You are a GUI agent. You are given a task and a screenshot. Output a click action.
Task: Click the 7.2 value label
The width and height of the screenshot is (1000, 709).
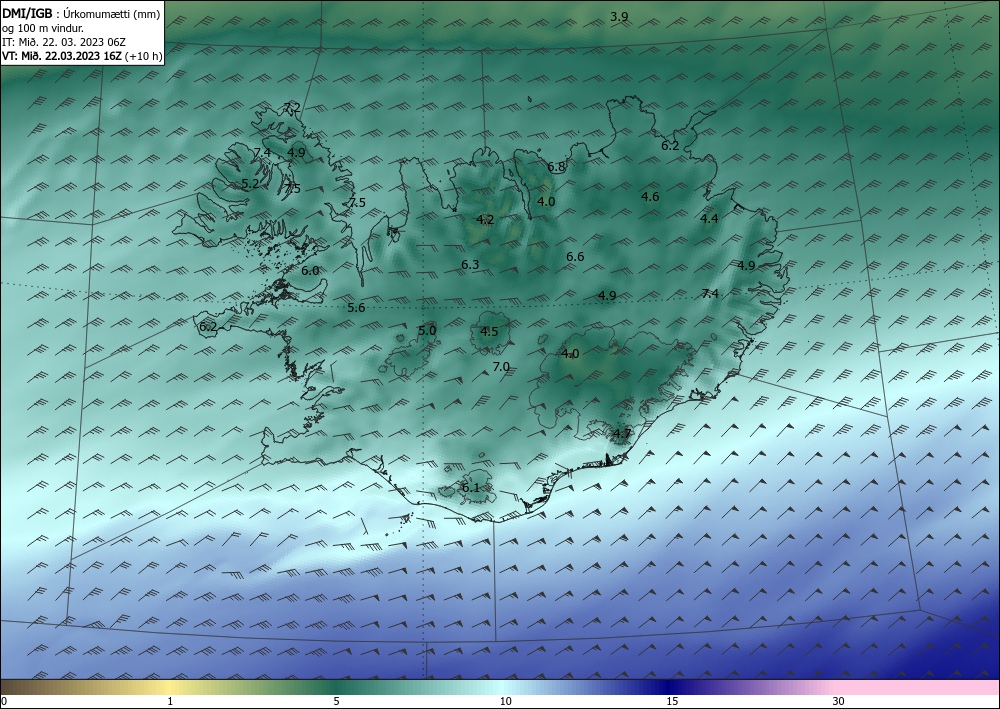(292, 107)
